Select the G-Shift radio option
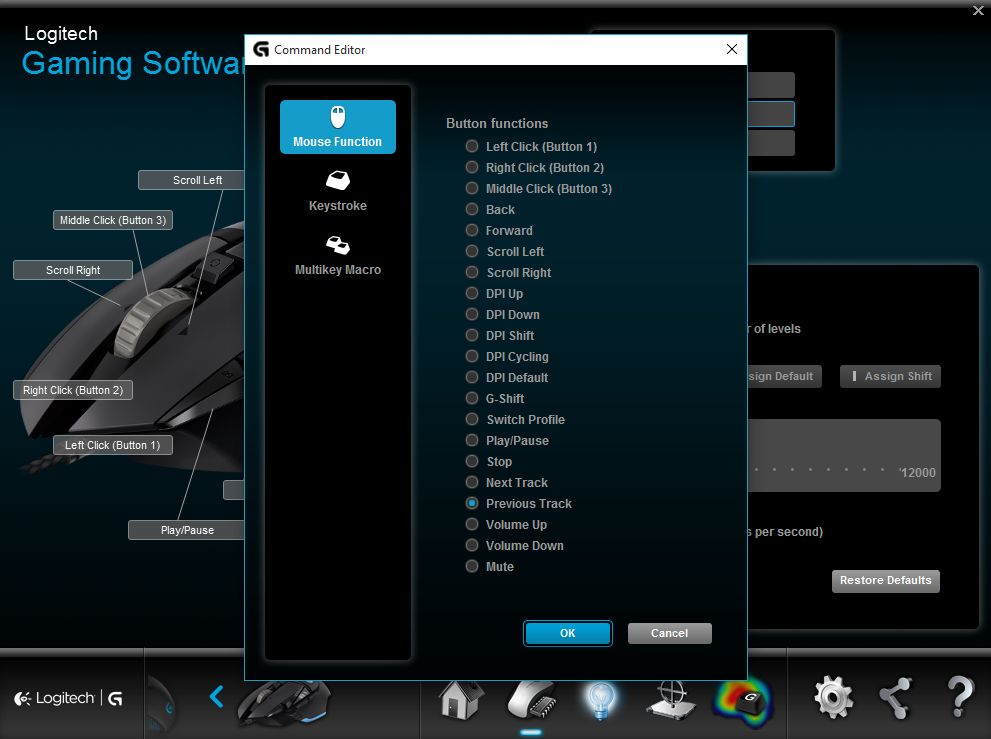Screen dimensions: 991x739 coord(472,398)
